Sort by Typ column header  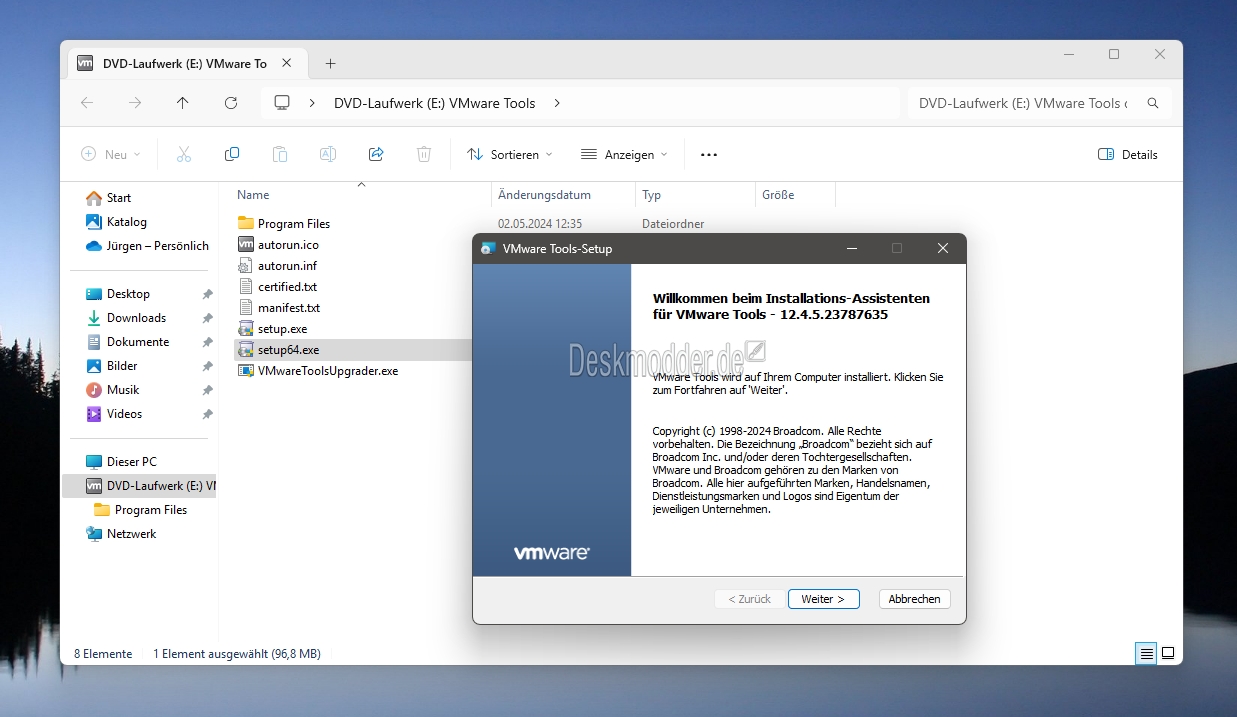click(651, 195)
